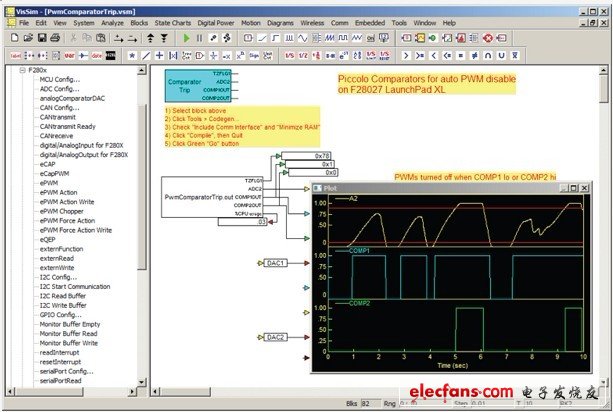Viewport: 613px width, 412px height.
Task: Select GPIO Config... in the tree
Action: 62,314
